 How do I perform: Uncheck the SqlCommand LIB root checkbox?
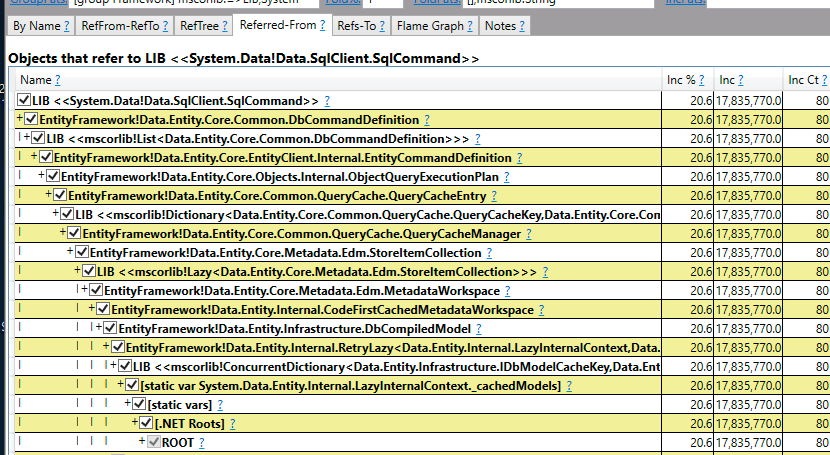(x=24, y=100)
